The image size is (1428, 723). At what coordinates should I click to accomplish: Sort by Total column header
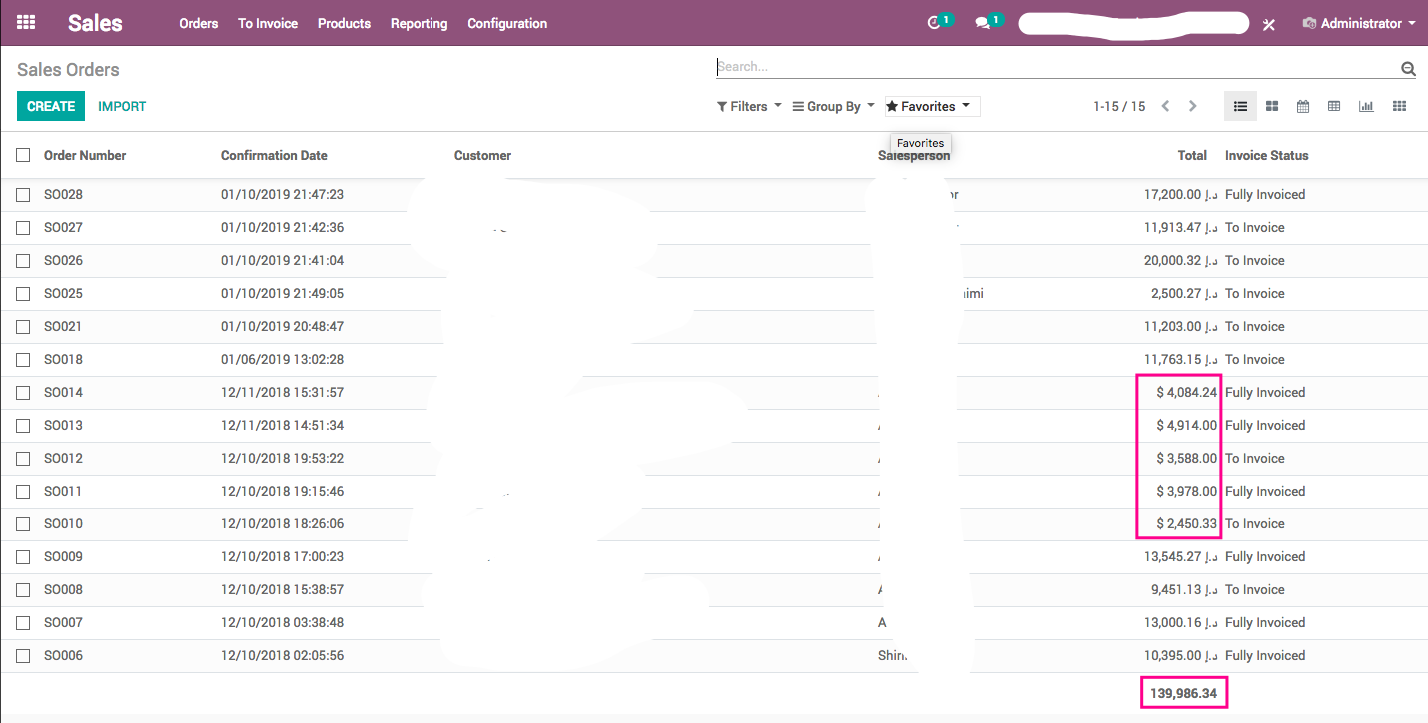pyautogui.click(x=1192, y=155)
